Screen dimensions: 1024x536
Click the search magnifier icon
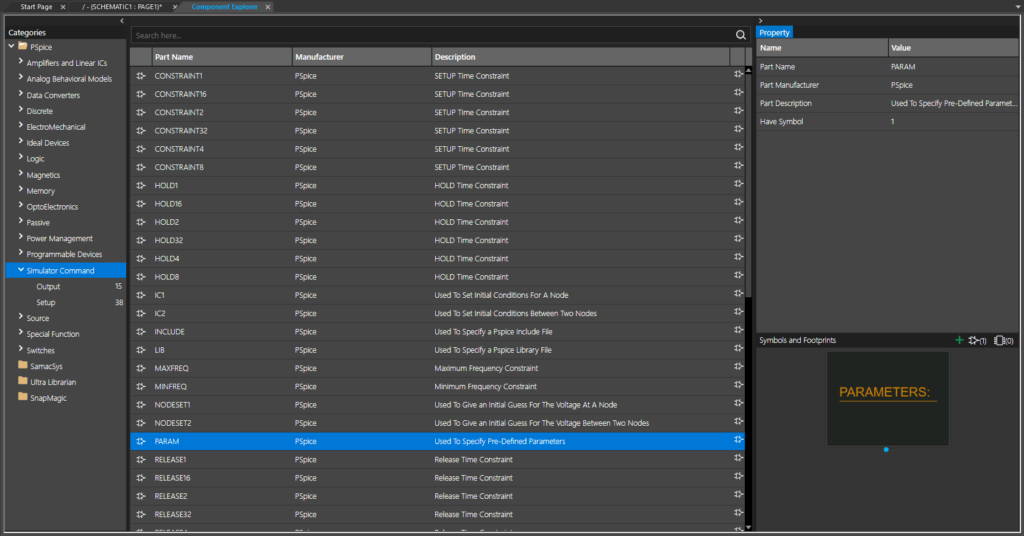click(741, 35)
